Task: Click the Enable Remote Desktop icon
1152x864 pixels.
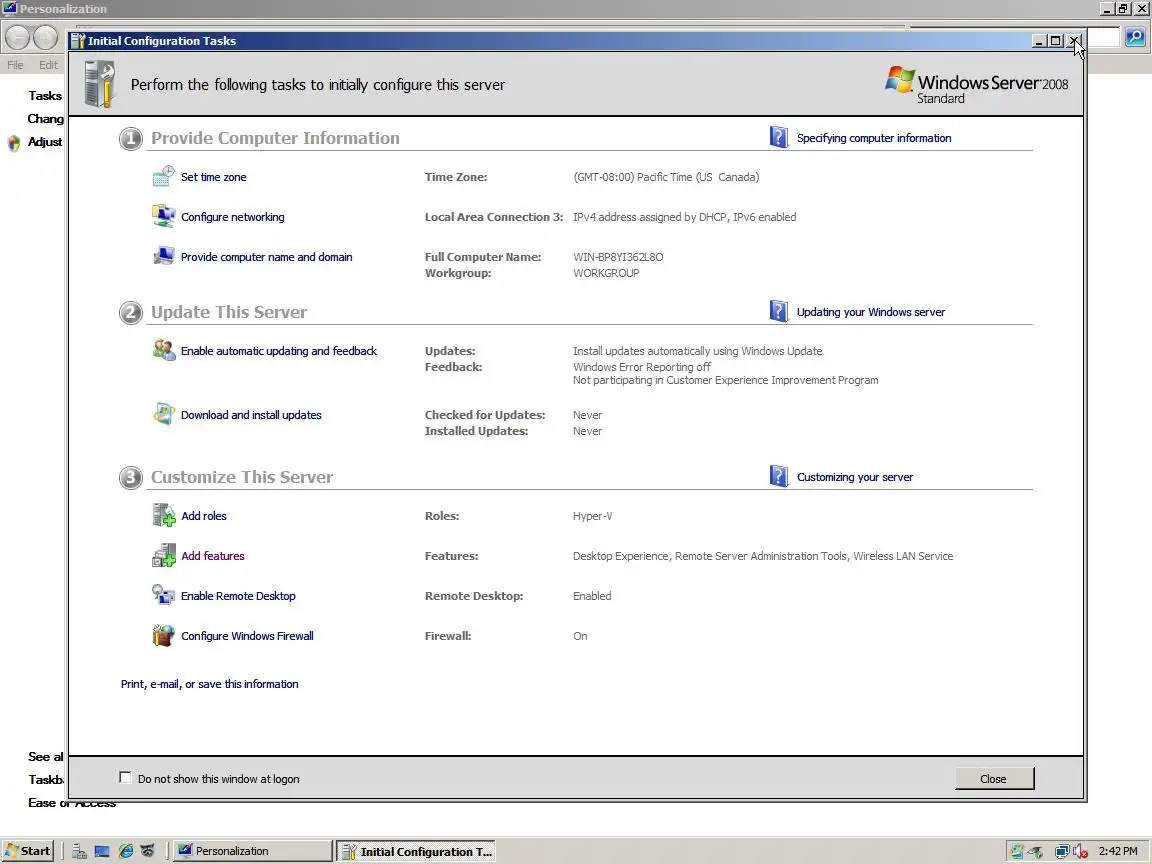Action: point(163,594)
